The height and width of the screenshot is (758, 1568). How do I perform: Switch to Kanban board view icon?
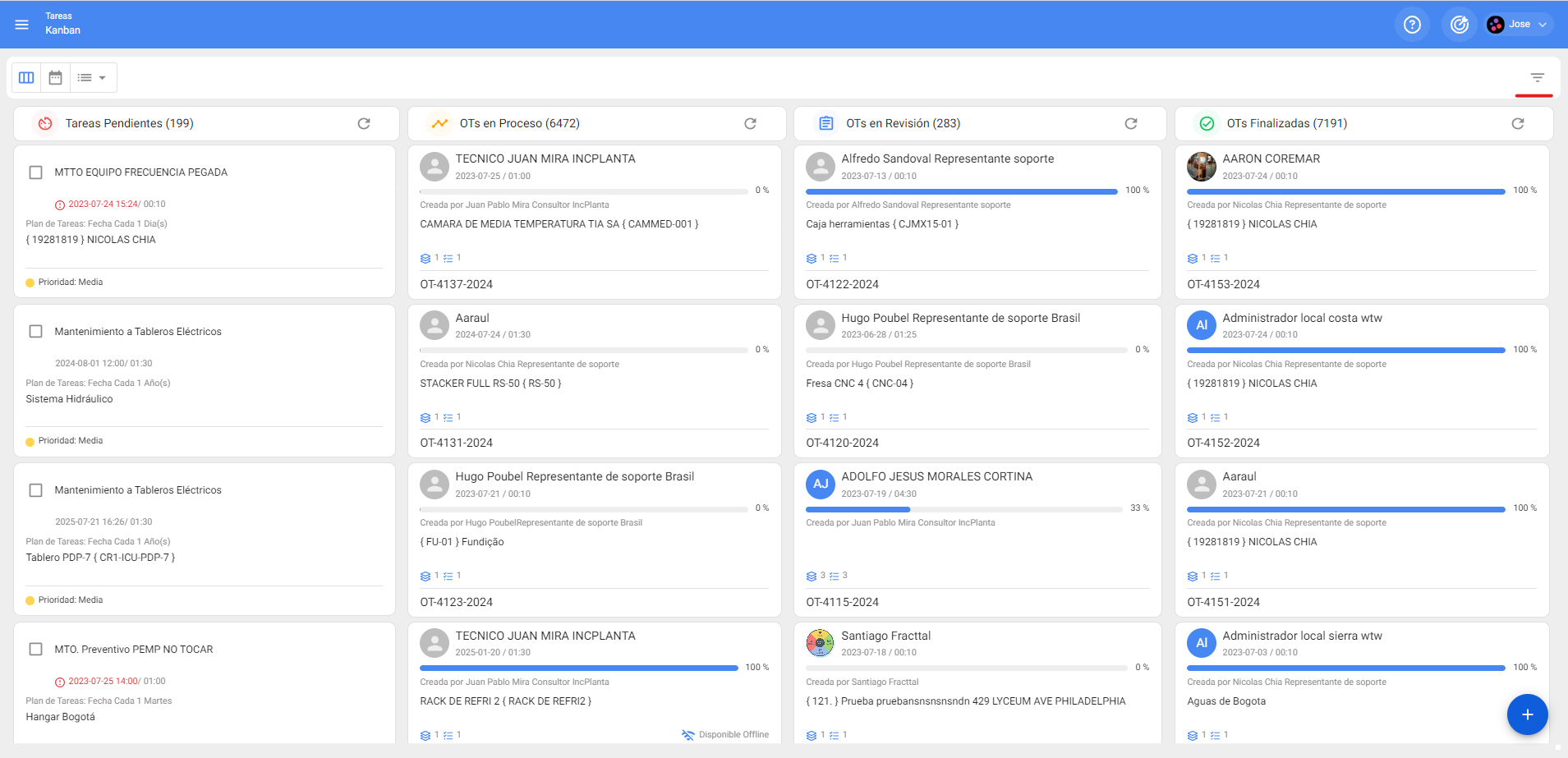(26, 78)
